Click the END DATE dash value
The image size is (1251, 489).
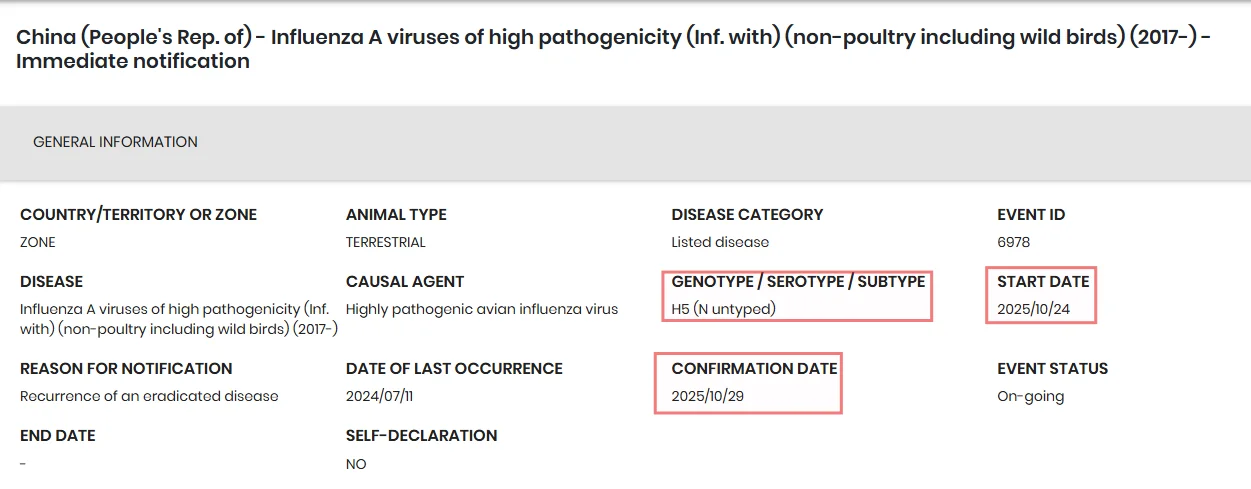23,464
